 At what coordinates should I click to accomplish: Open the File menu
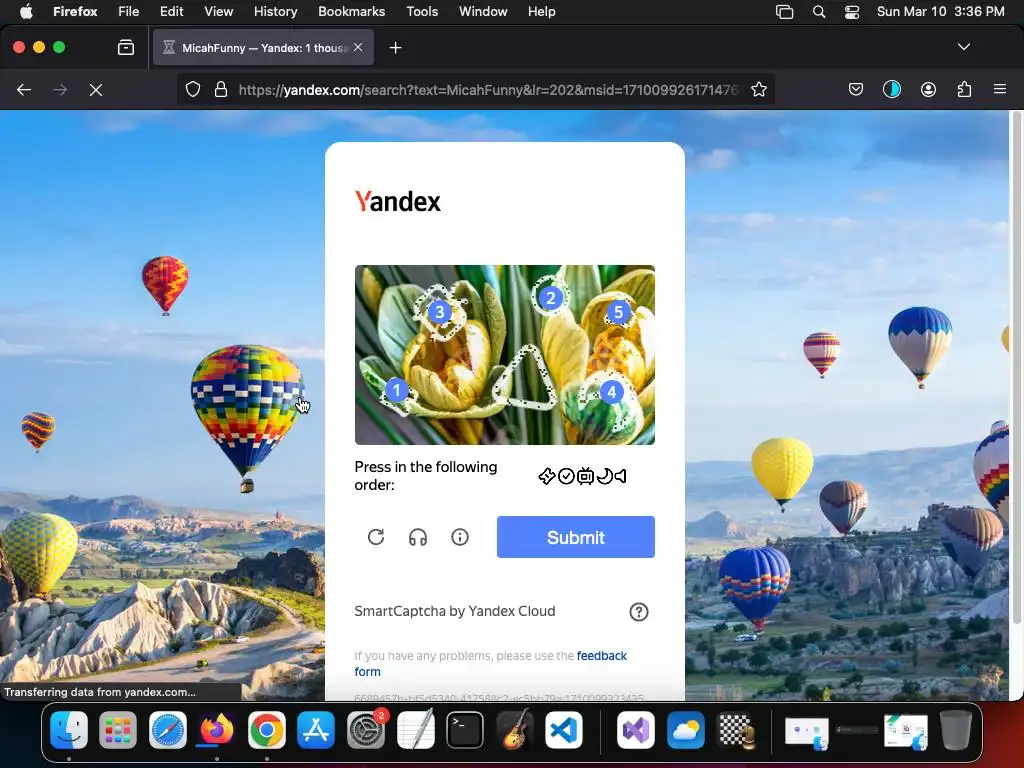pos(129,11)
